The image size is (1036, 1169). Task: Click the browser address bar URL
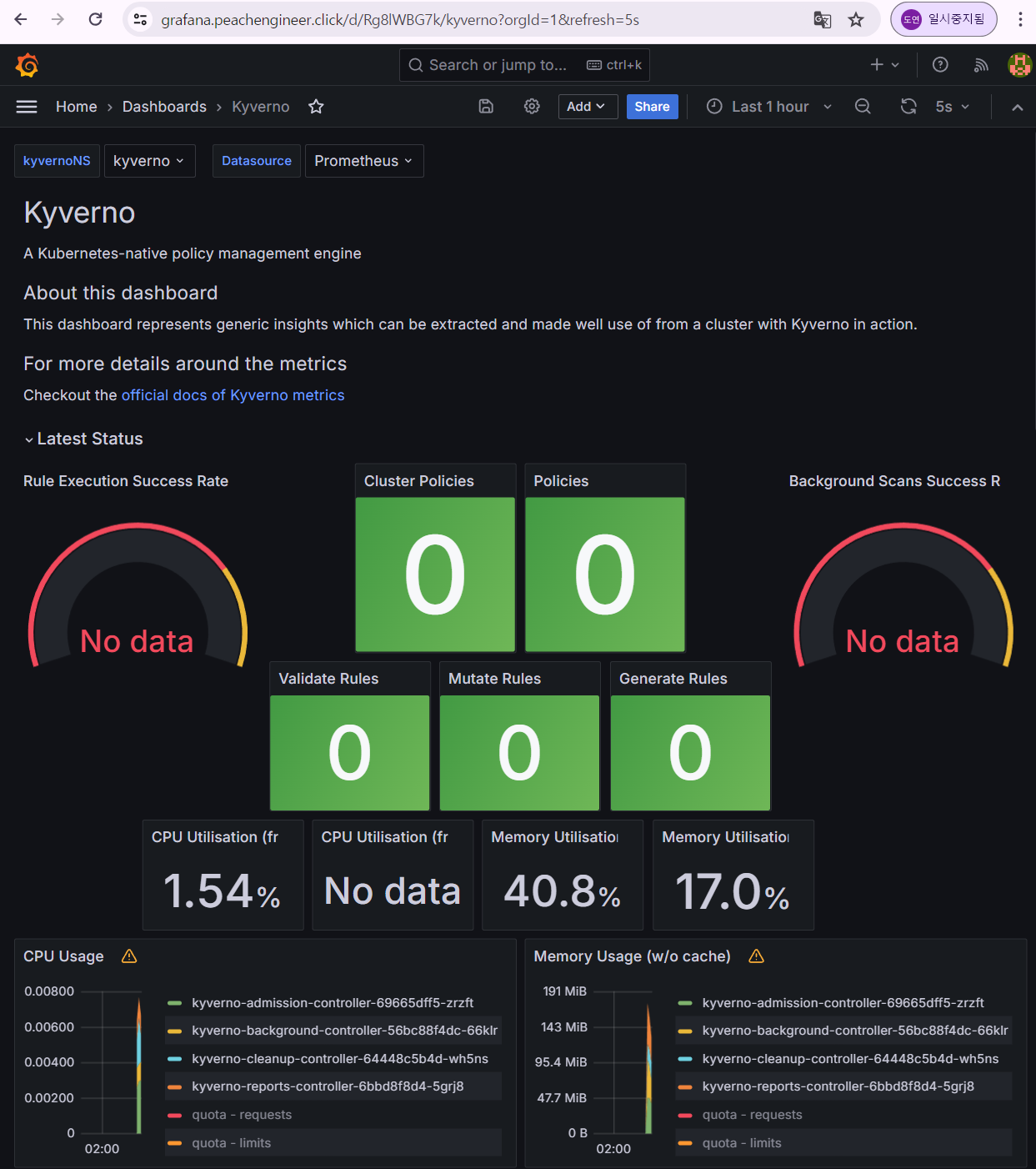[400, 19]
